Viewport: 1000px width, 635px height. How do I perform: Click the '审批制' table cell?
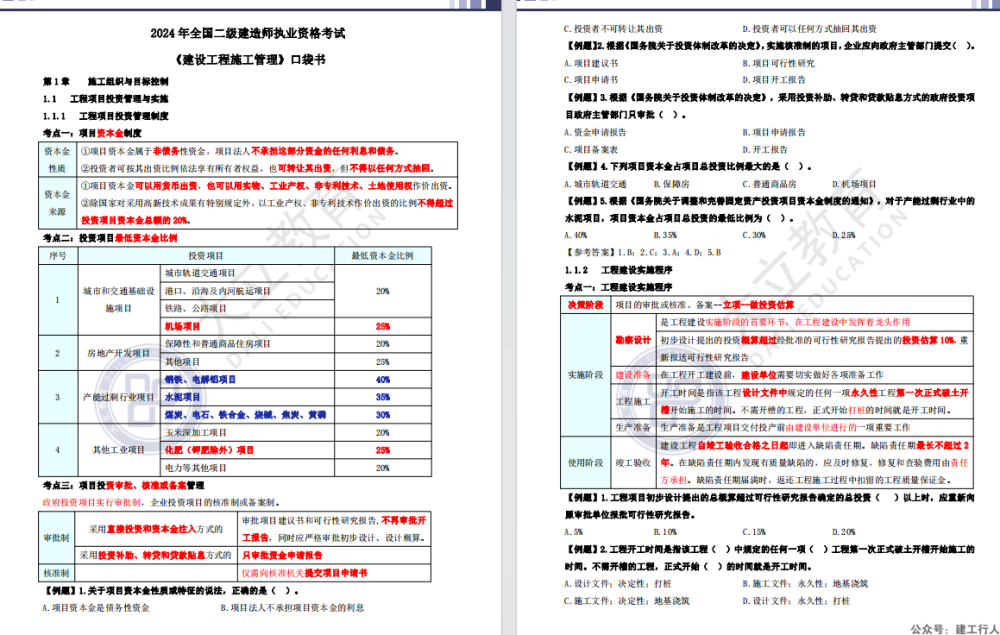56,537
